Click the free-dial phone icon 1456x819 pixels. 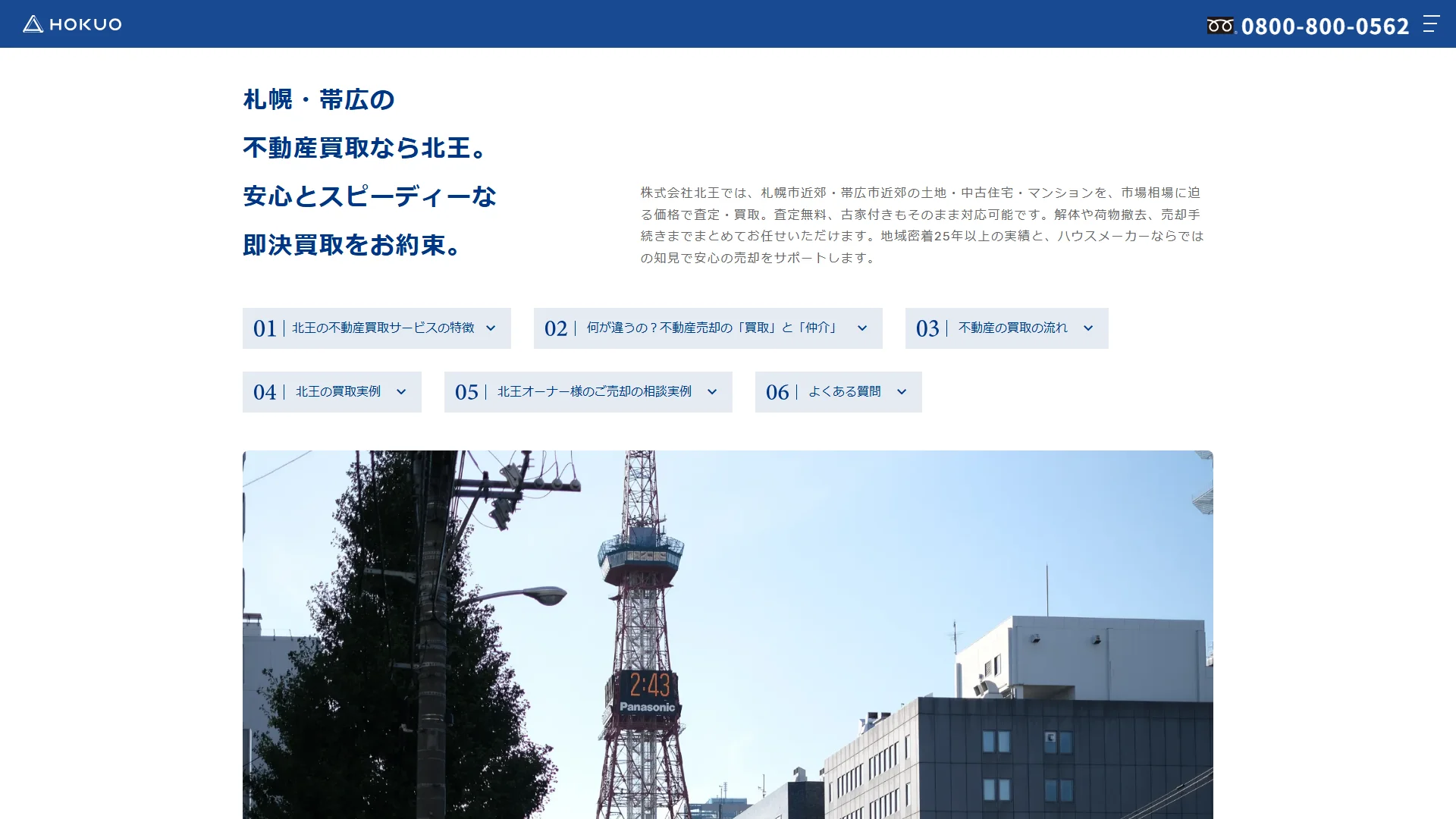pos(1221,26)
